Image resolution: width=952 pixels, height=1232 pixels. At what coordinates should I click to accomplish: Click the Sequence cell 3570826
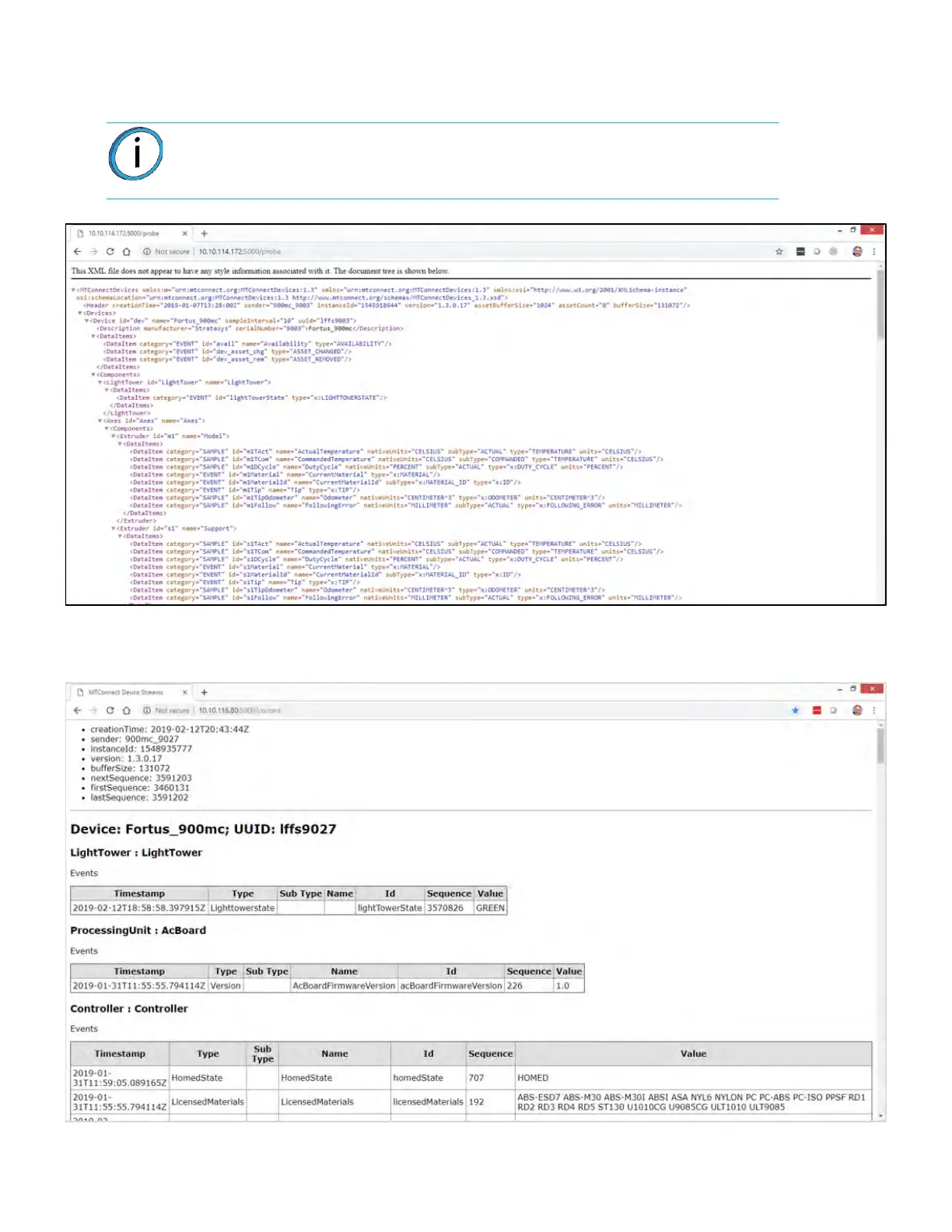450,908
